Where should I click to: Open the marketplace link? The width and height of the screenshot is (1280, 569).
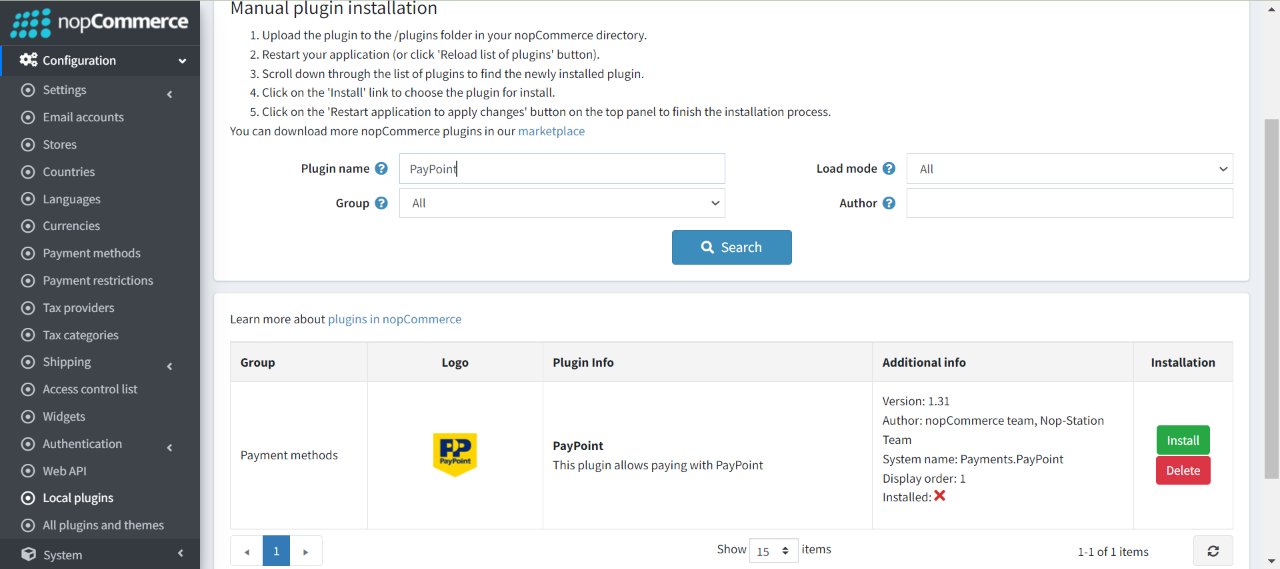(551, 131)
